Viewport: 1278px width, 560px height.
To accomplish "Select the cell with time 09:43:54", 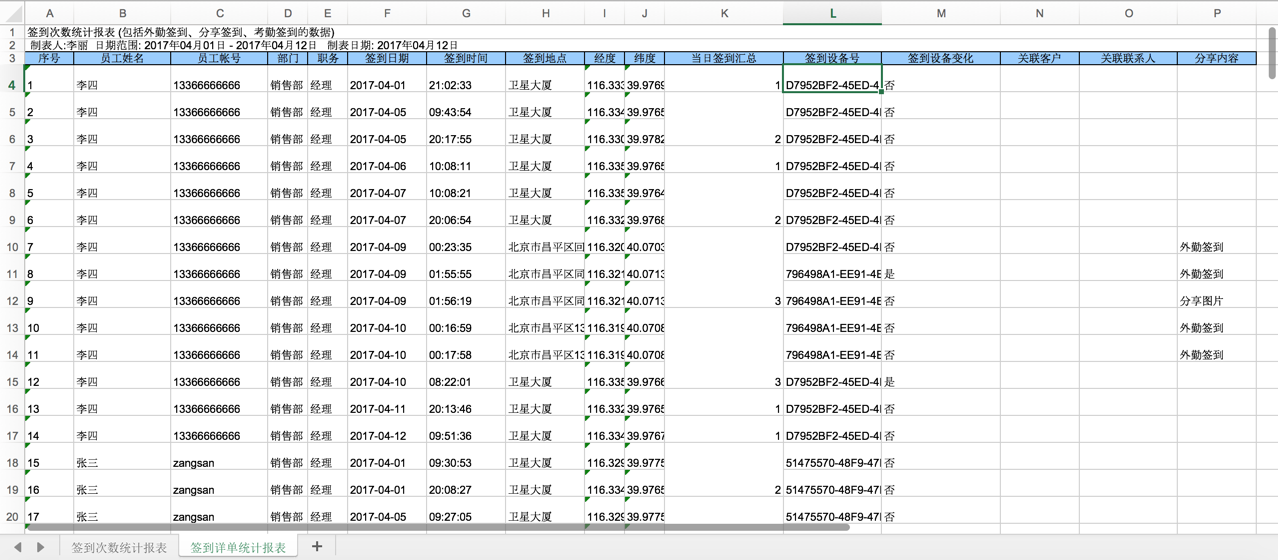I will coord(466,106).
